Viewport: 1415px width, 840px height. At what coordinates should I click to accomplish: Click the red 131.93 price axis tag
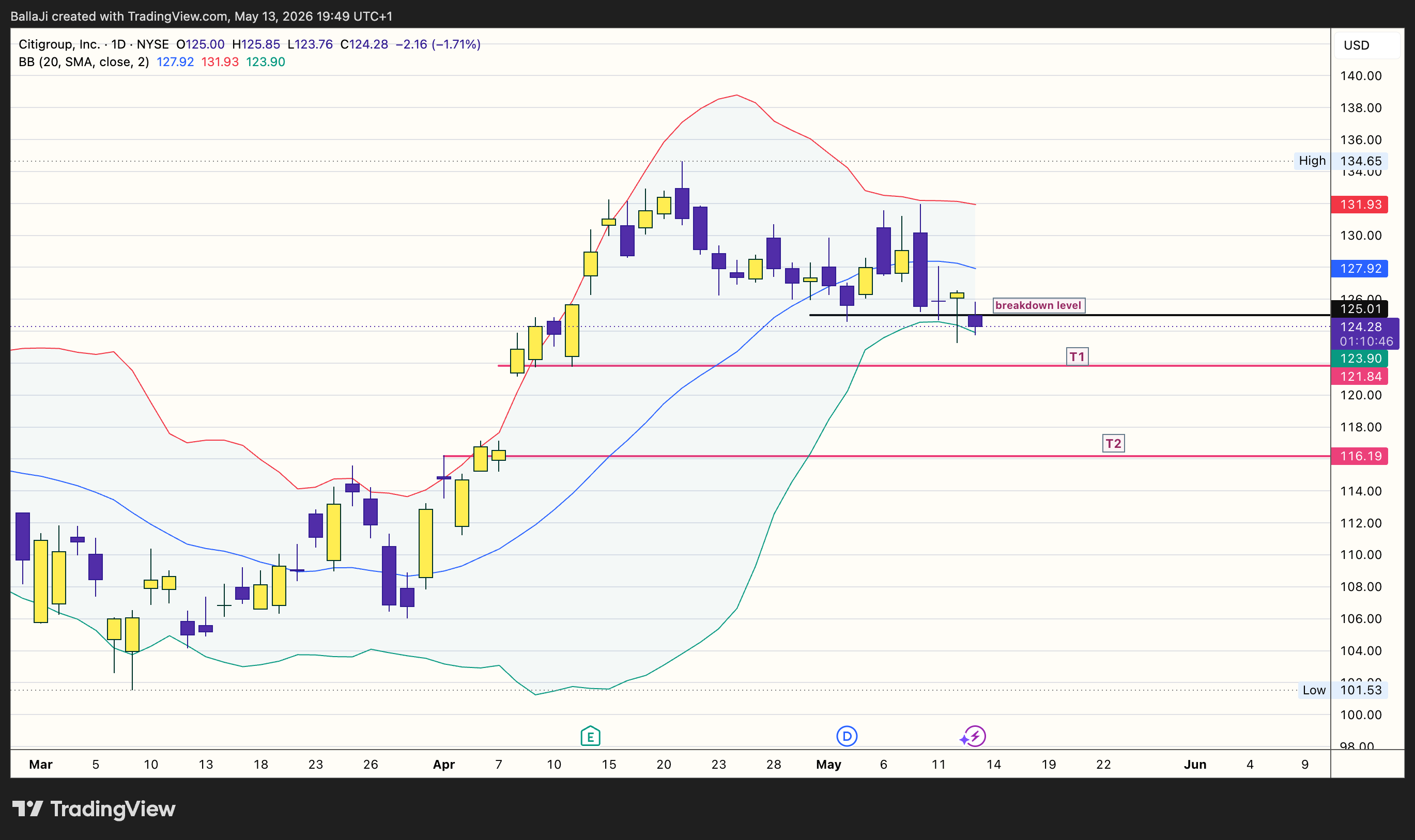tap(1360, 205)
